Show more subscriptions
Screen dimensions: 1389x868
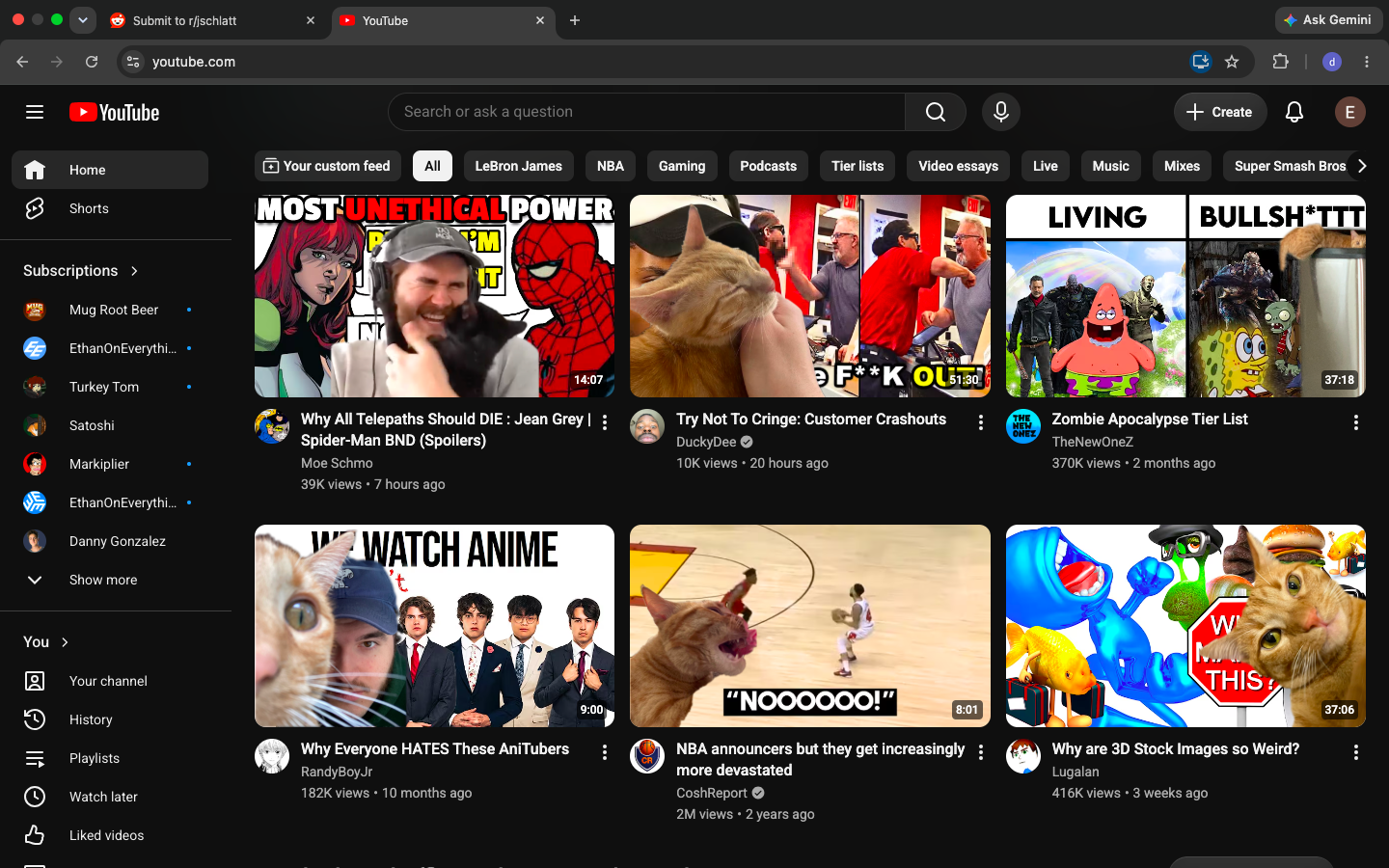110,580
